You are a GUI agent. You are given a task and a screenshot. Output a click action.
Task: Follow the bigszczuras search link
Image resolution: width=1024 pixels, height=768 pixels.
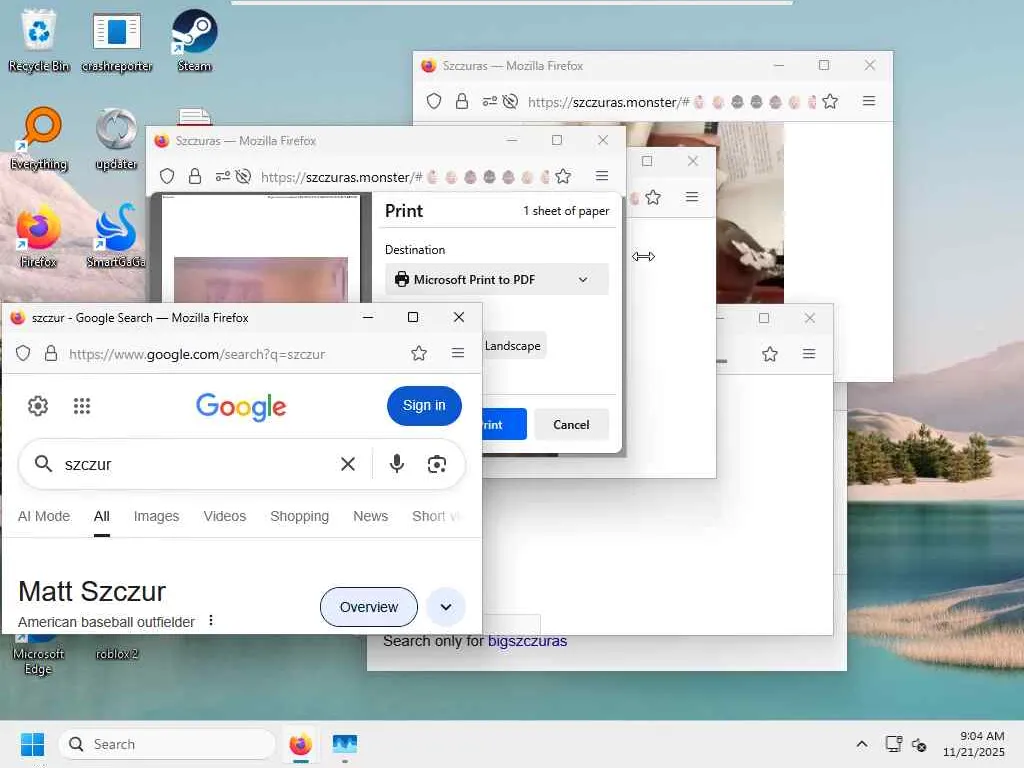pyautogui.click(x=527, y=641)
